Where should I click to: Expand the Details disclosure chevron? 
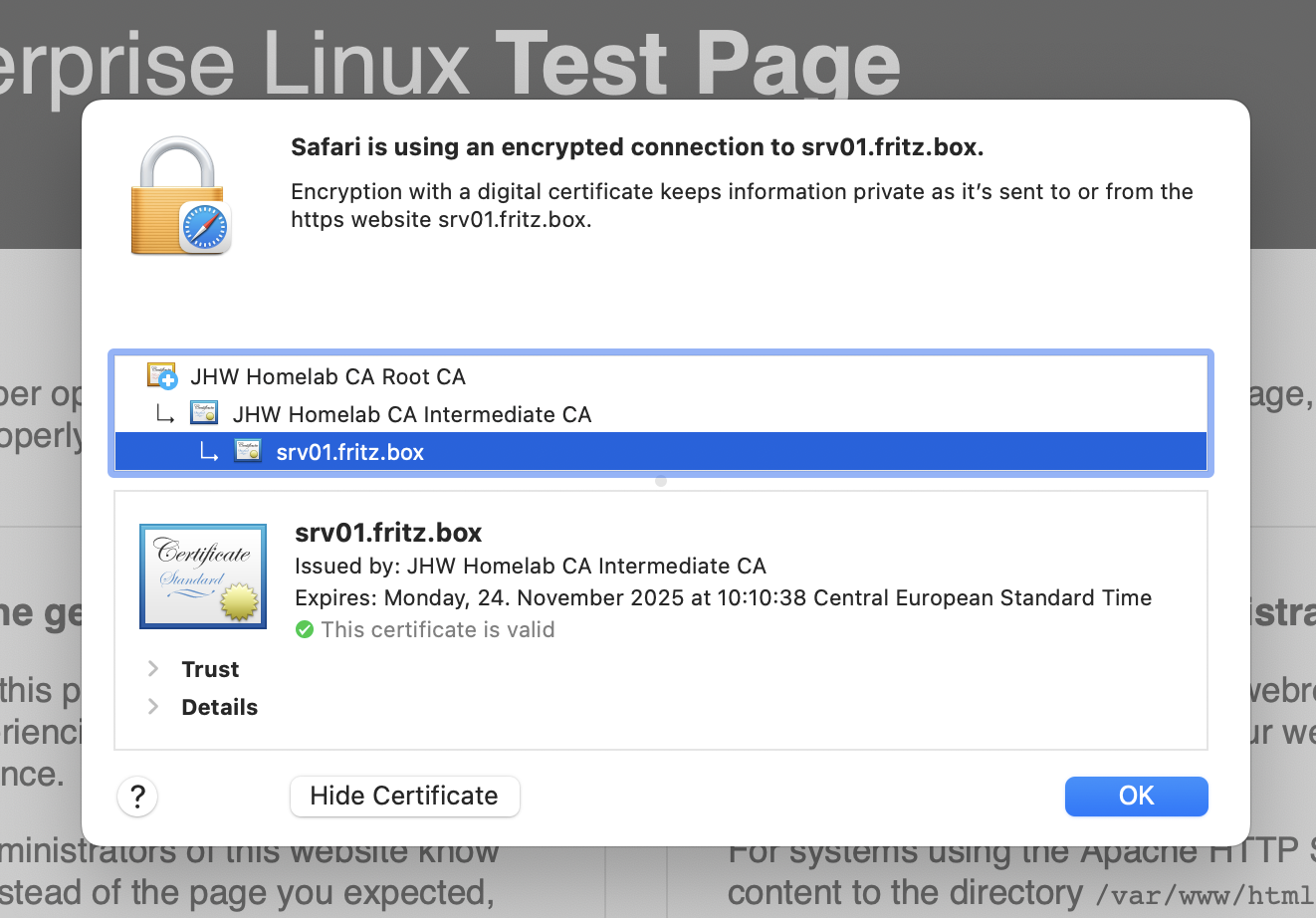tap(153, 707)
